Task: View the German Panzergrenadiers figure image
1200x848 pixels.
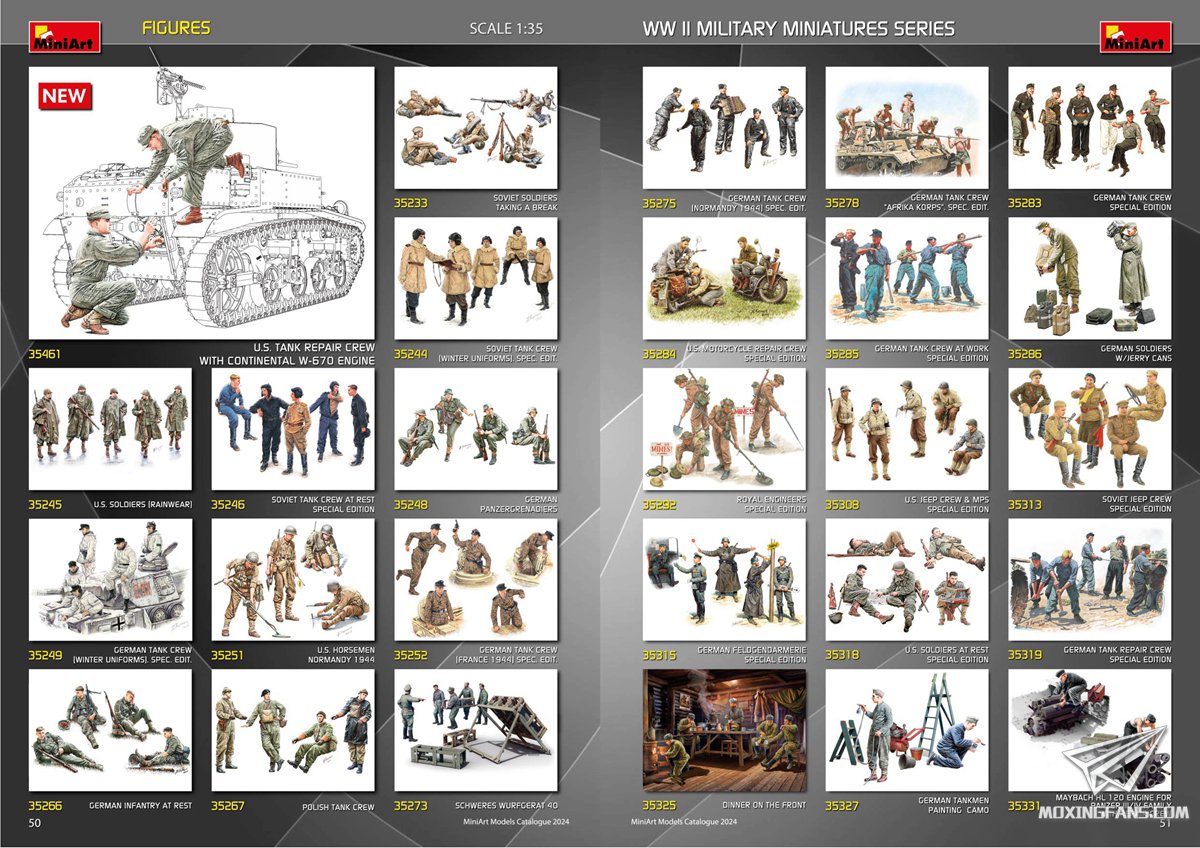Action: click(x=476, y=429)
